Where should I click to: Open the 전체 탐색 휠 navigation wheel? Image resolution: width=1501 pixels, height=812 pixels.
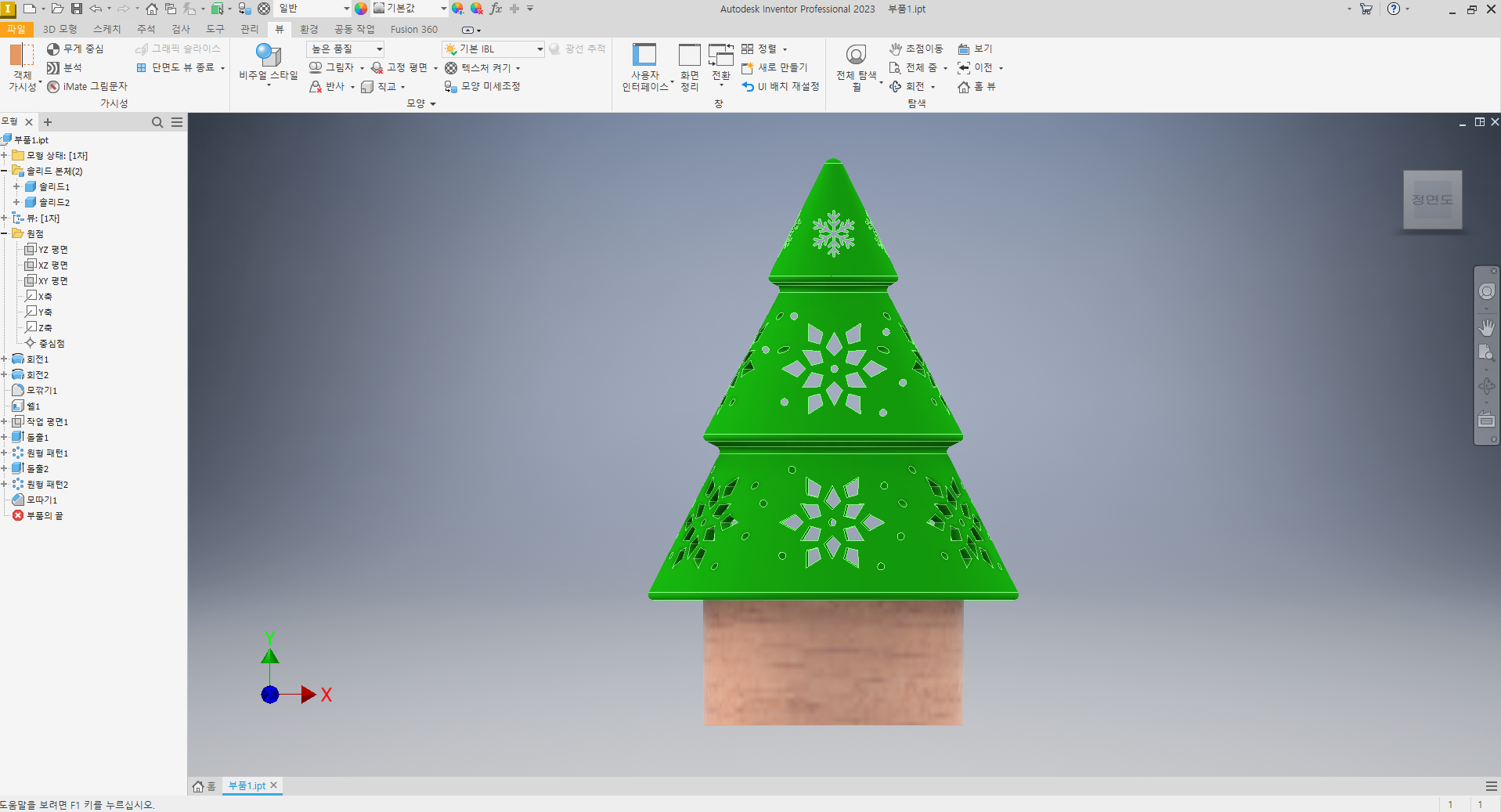pyautogui.click(x=857, y=68)
